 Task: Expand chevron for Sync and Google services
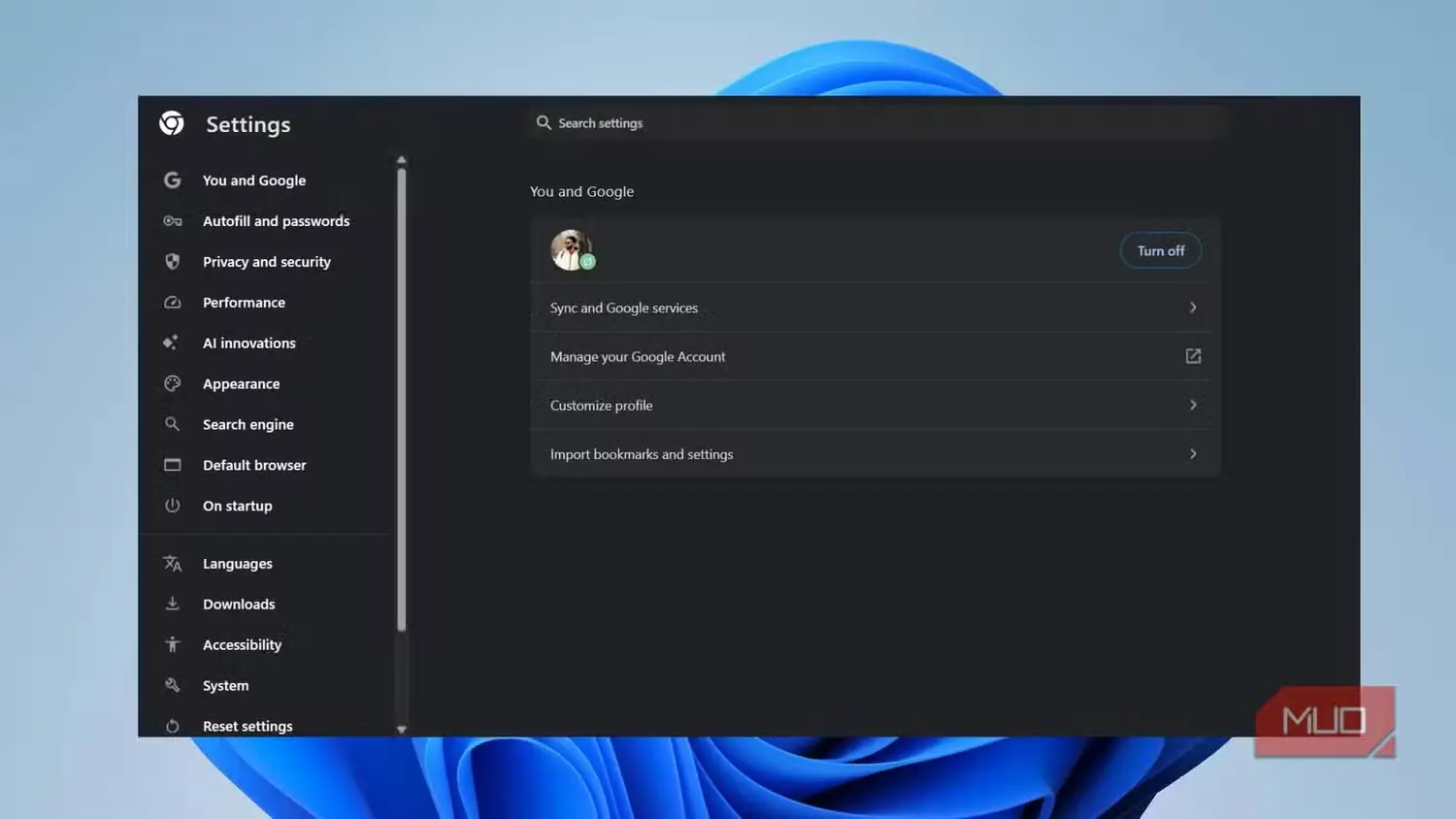(x=1193, y=308)
